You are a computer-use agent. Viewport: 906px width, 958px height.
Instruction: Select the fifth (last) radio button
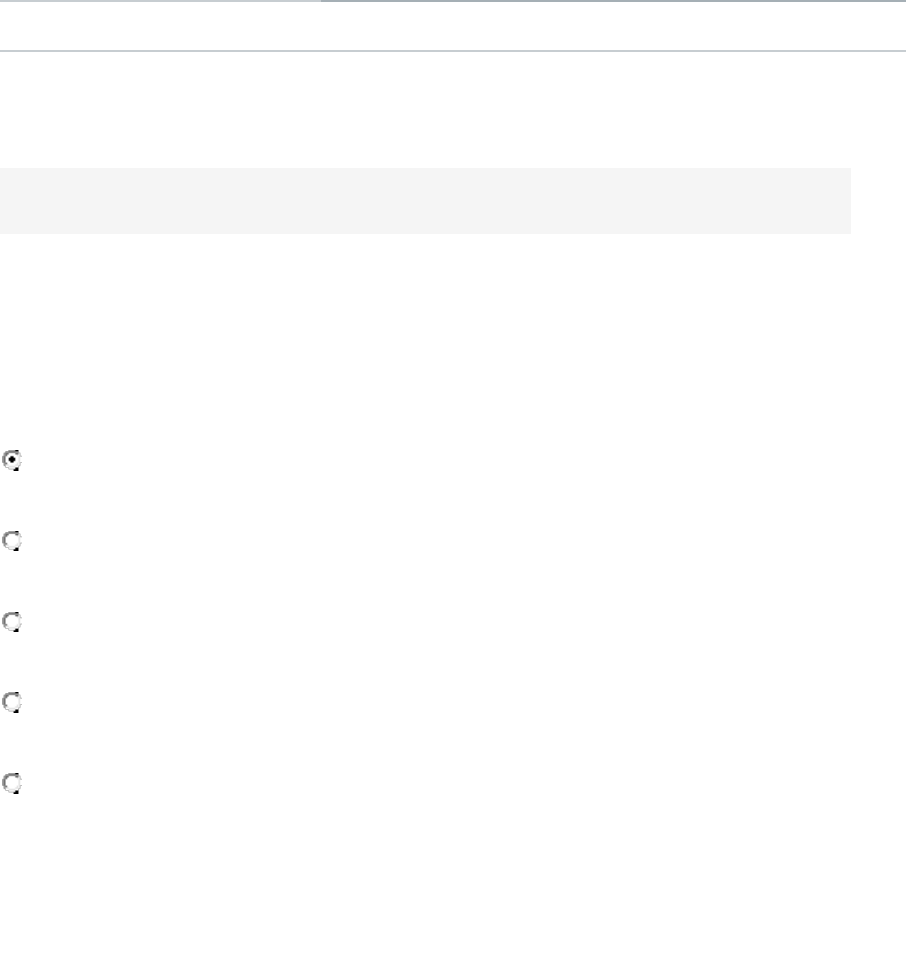click(13, 784)
